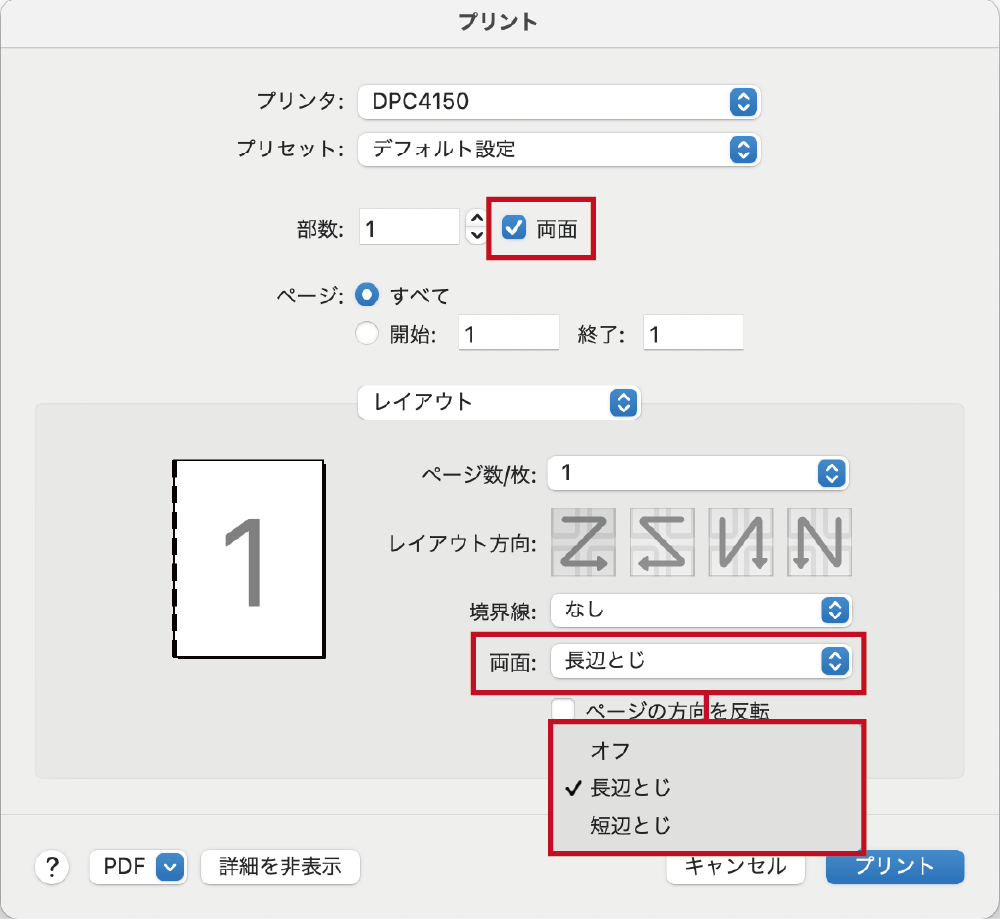1000x919 pixels.
Task: Open the プリセット デフォルト設定 dropdown
Action: pyautogui.click(x=559, y=149)
